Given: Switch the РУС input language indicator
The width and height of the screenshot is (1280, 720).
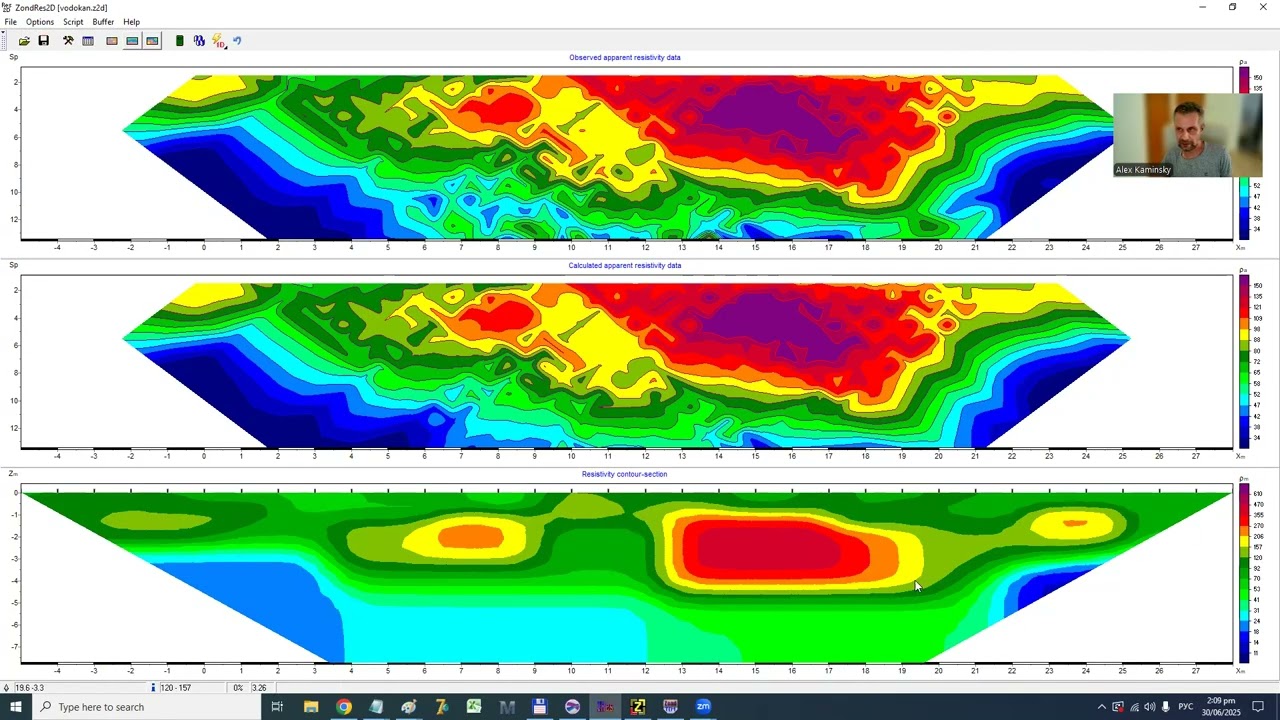Looking at the screenshot, I should point(1186,707).
